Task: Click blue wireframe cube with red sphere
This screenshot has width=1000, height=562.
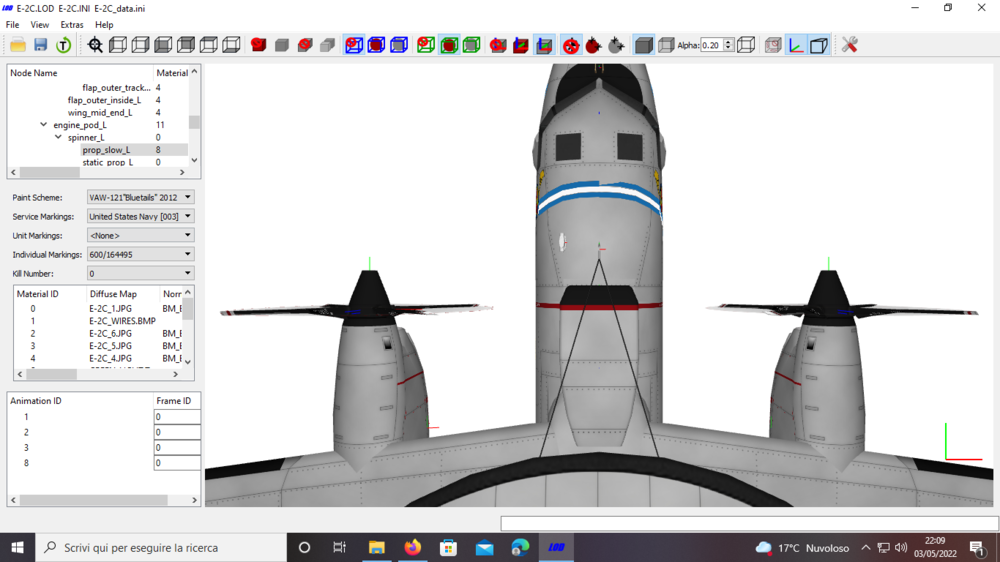Action: [376, 45]
